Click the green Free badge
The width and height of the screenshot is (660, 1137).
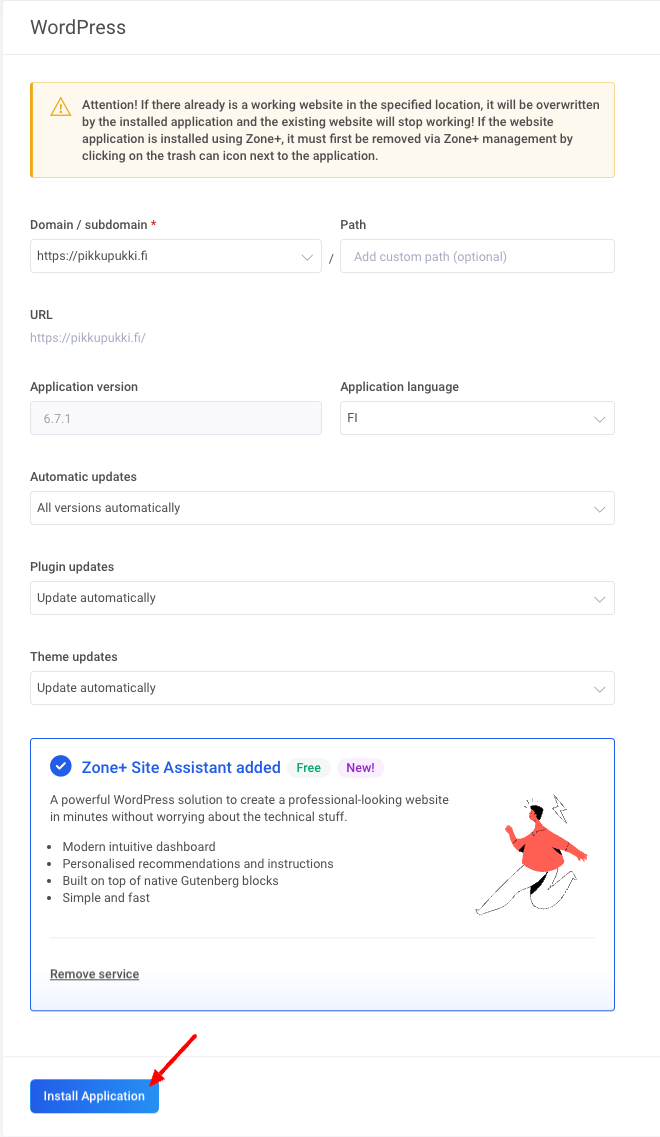[308, 768]
